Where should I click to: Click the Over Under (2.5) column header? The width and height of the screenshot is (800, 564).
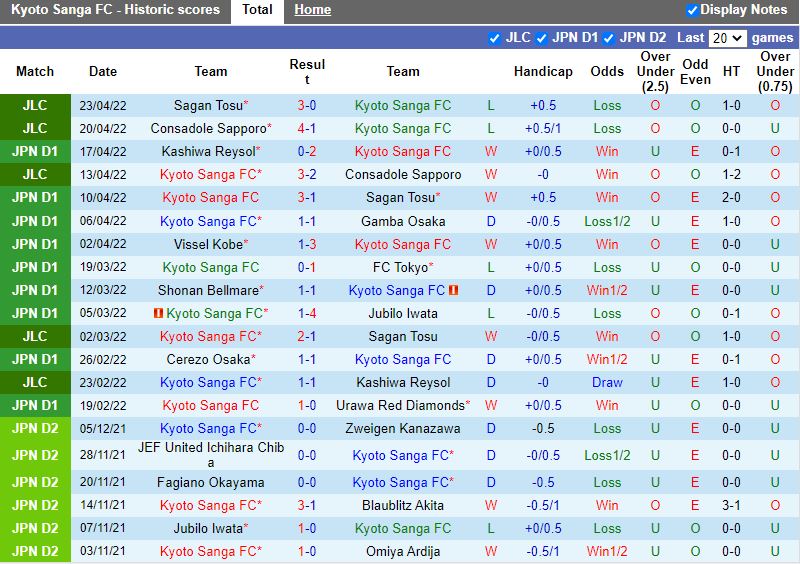coord(655,71)
